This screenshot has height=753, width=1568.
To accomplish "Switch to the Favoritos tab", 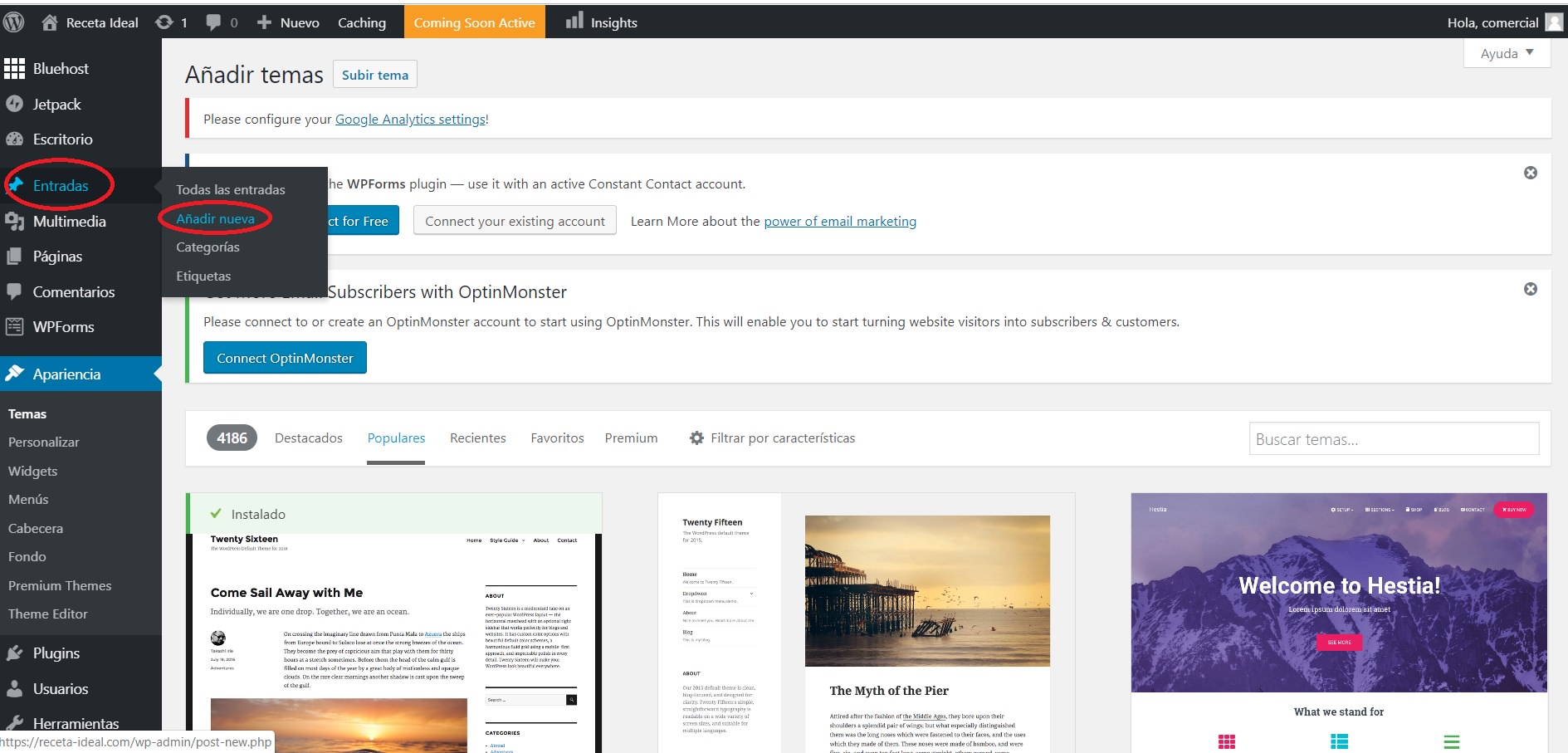I will pyautogui.click(x=557, y=438).
